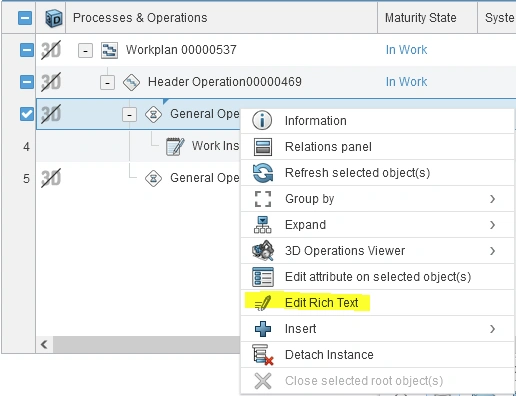
Task: Open the Group by submenu arrow
Action: pos(492,199)
